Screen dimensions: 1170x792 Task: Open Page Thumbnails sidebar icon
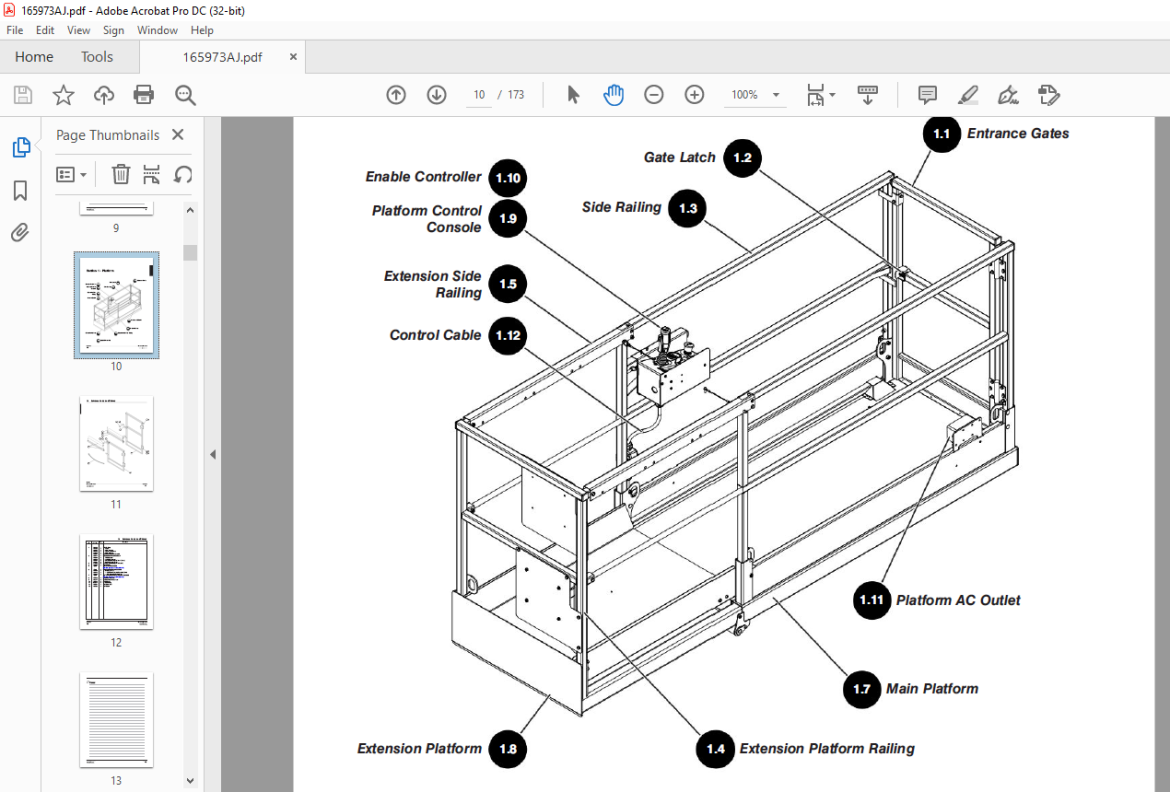21,147
